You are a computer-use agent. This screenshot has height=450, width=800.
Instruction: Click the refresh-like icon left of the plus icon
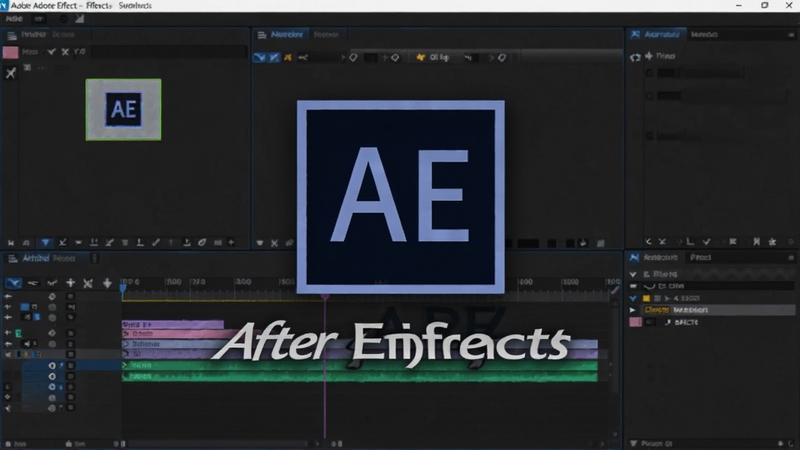[x=635, y=57]
